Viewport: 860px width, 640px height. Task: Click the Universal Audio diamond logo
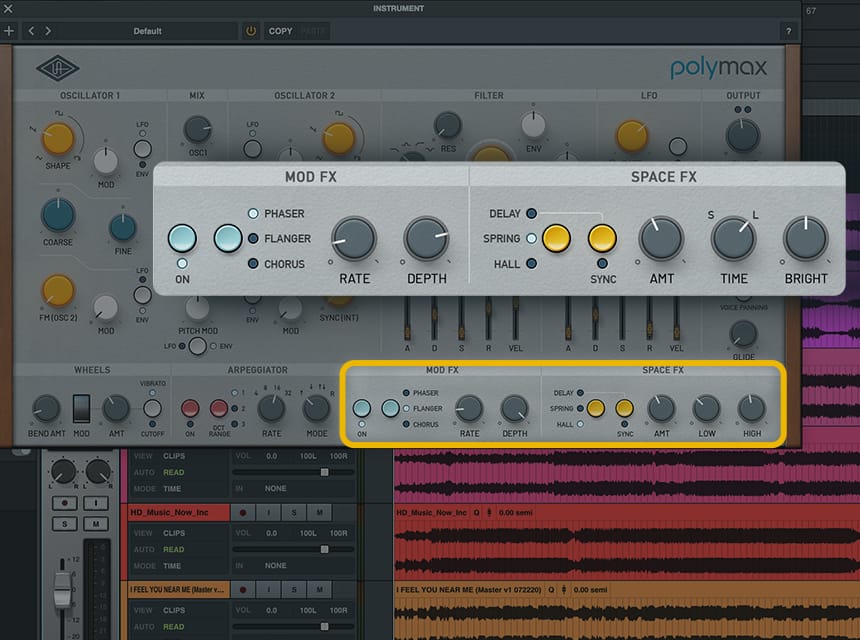click(58, 69)
